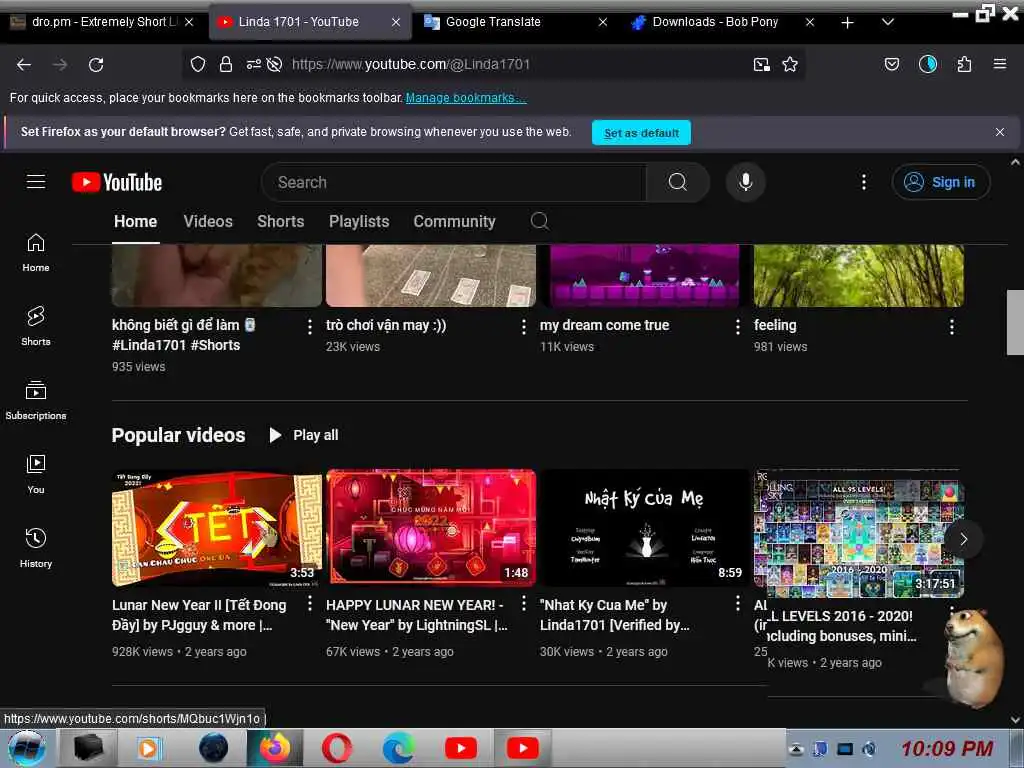The height and width of the screenshot is (768, 1024).
Task: Click the address bar URL
Action: (x=411, y=64)
